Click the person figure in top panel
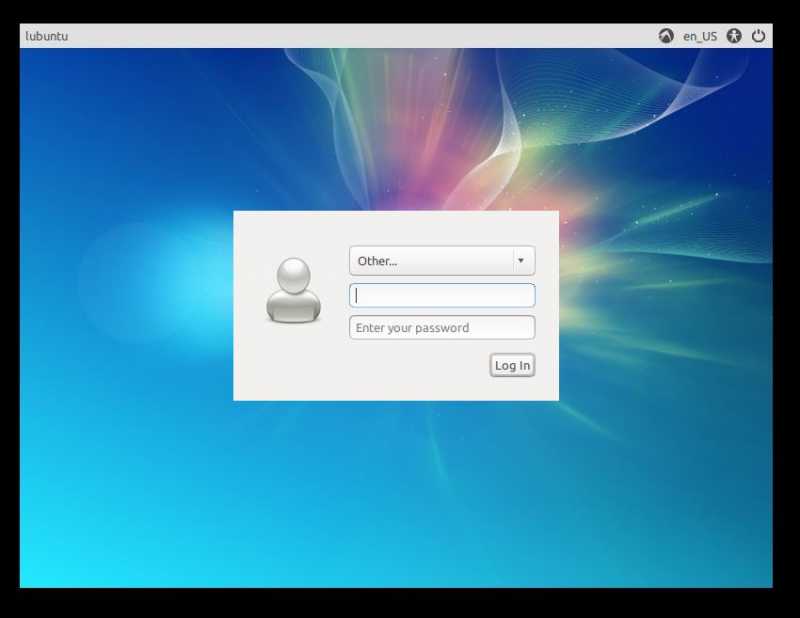 point(735,36)
